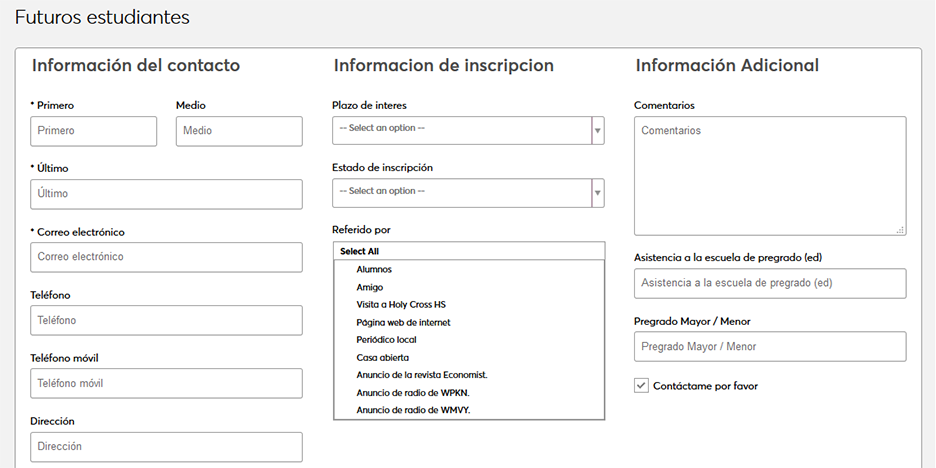936x468 pixels.
Task: Focus the Pregrado Mayor / Menor field
Action: coord(770,347)
